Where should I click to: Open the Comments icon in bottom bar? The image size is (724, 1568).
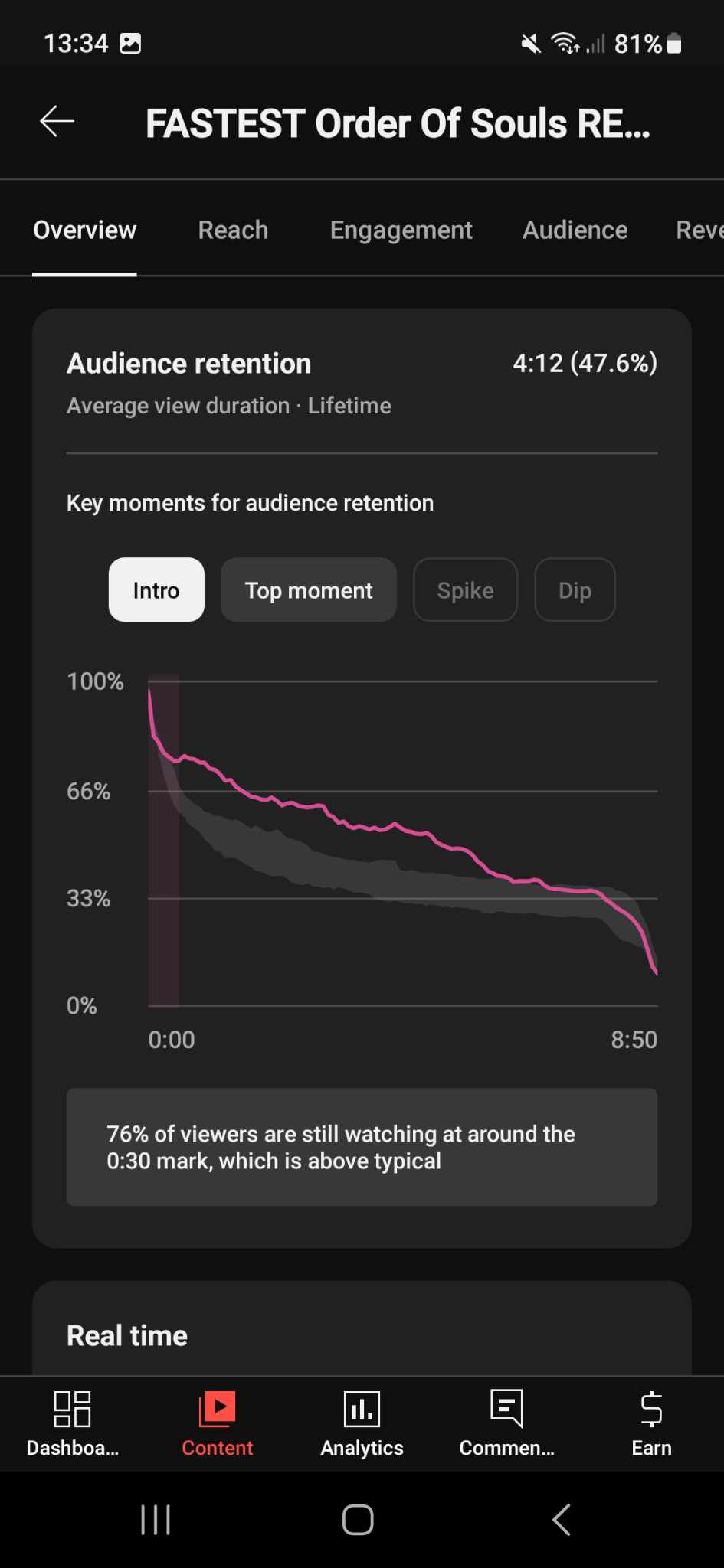click(506, 1409)
